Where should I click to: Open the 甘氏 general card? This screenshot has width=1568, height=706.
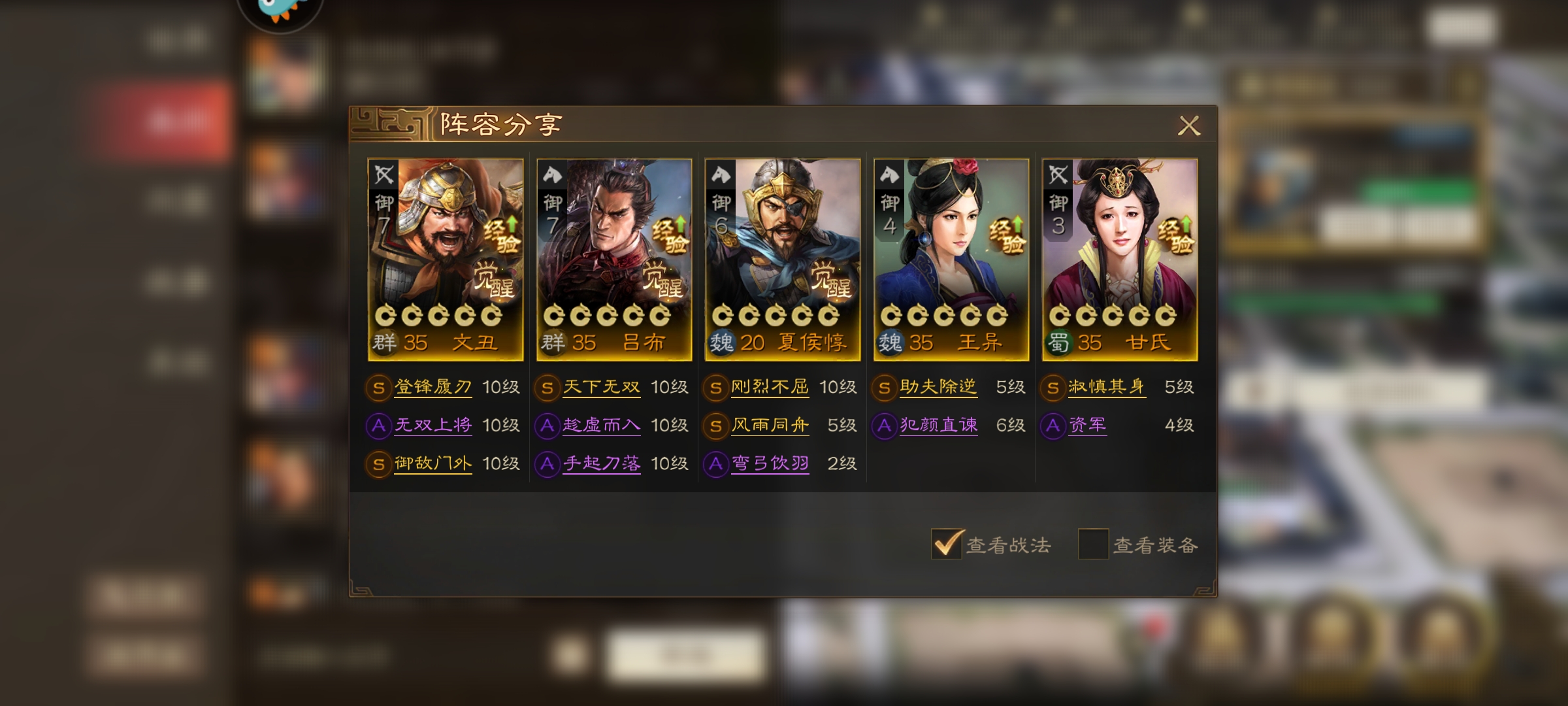1120,260
